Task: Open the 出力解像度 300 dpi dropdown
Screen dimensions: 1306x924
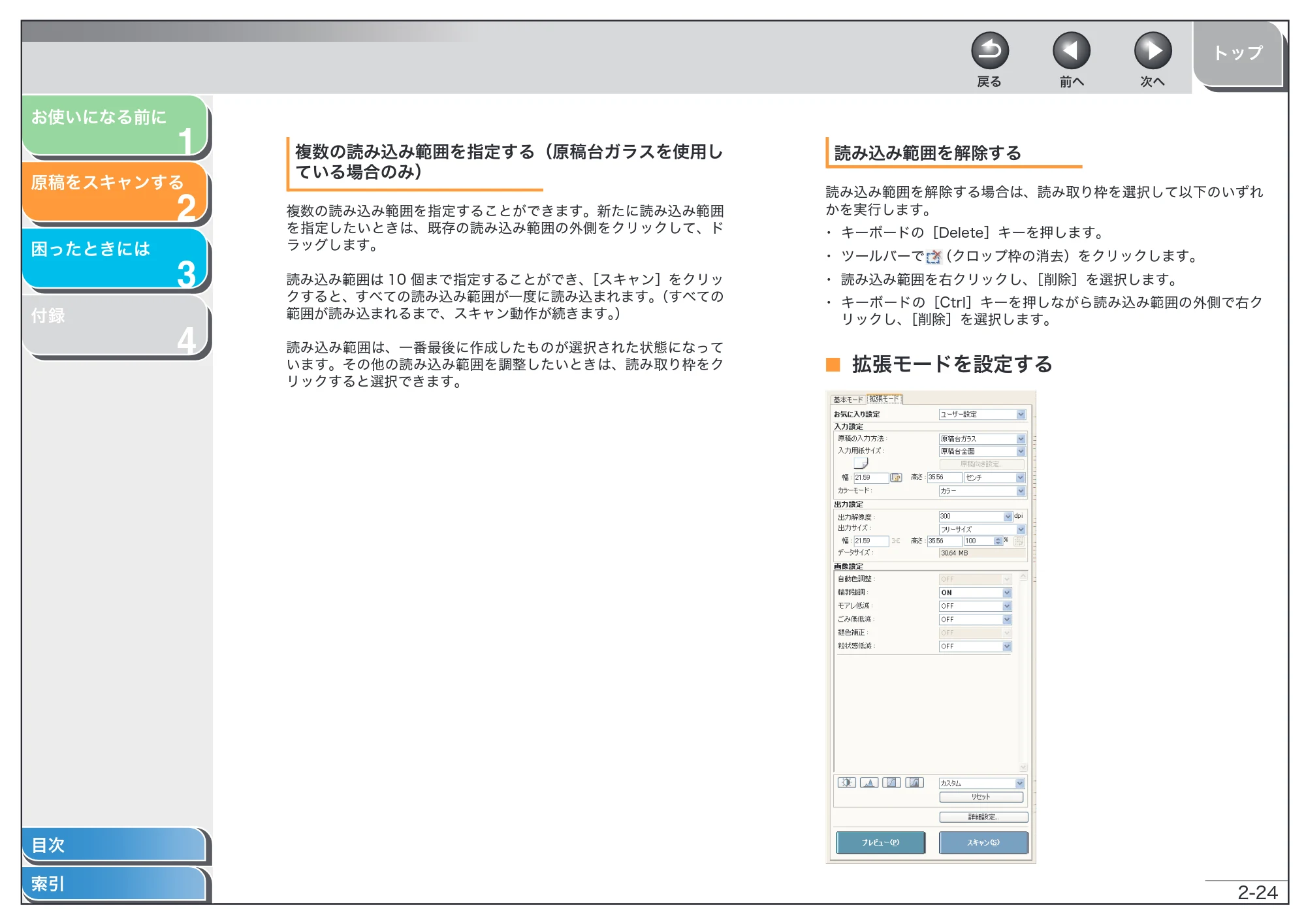Action: coord(976,517)
